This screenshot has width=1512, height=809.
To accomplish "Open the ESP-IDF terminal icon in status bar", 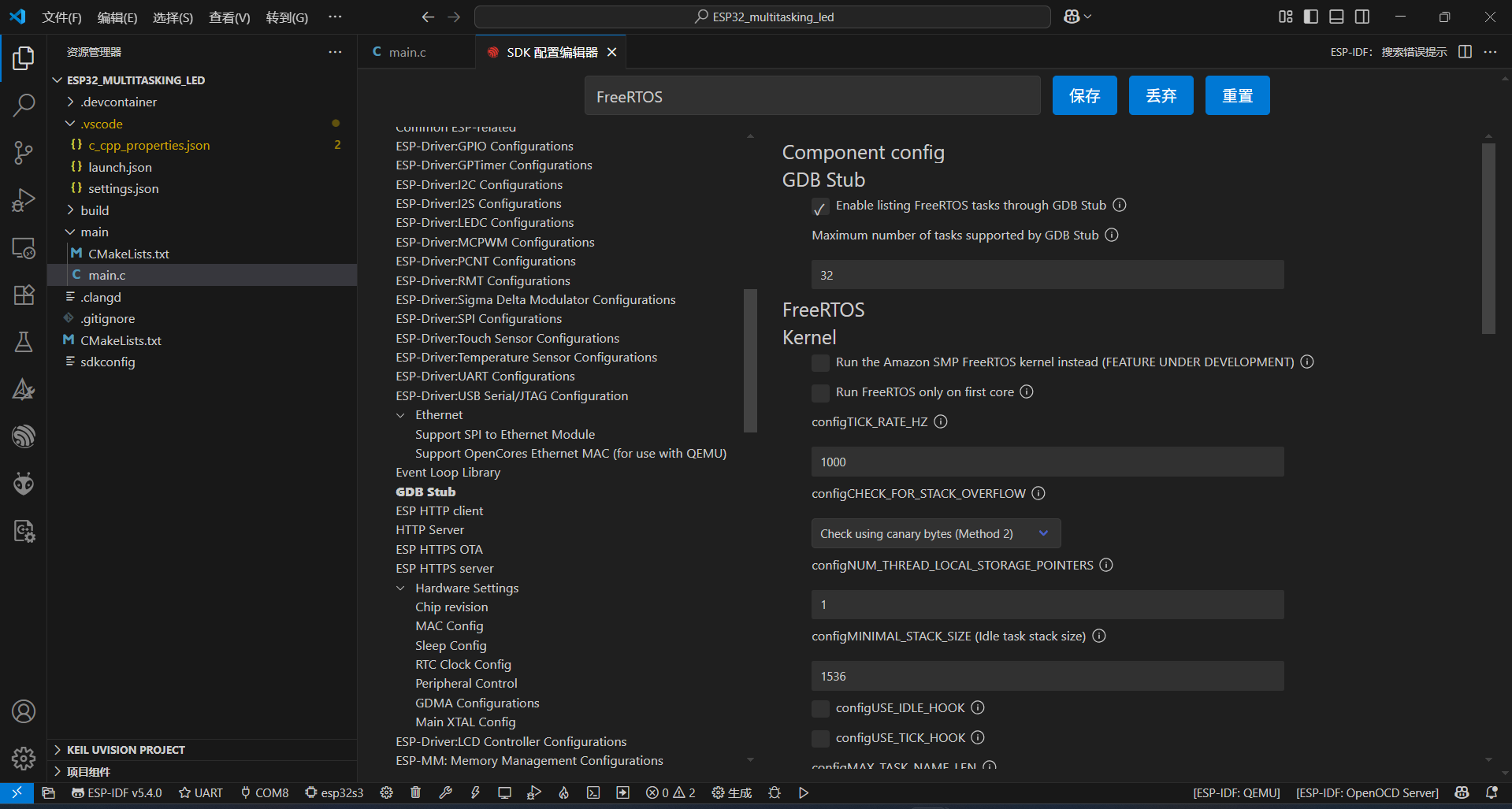I will 593,792.
